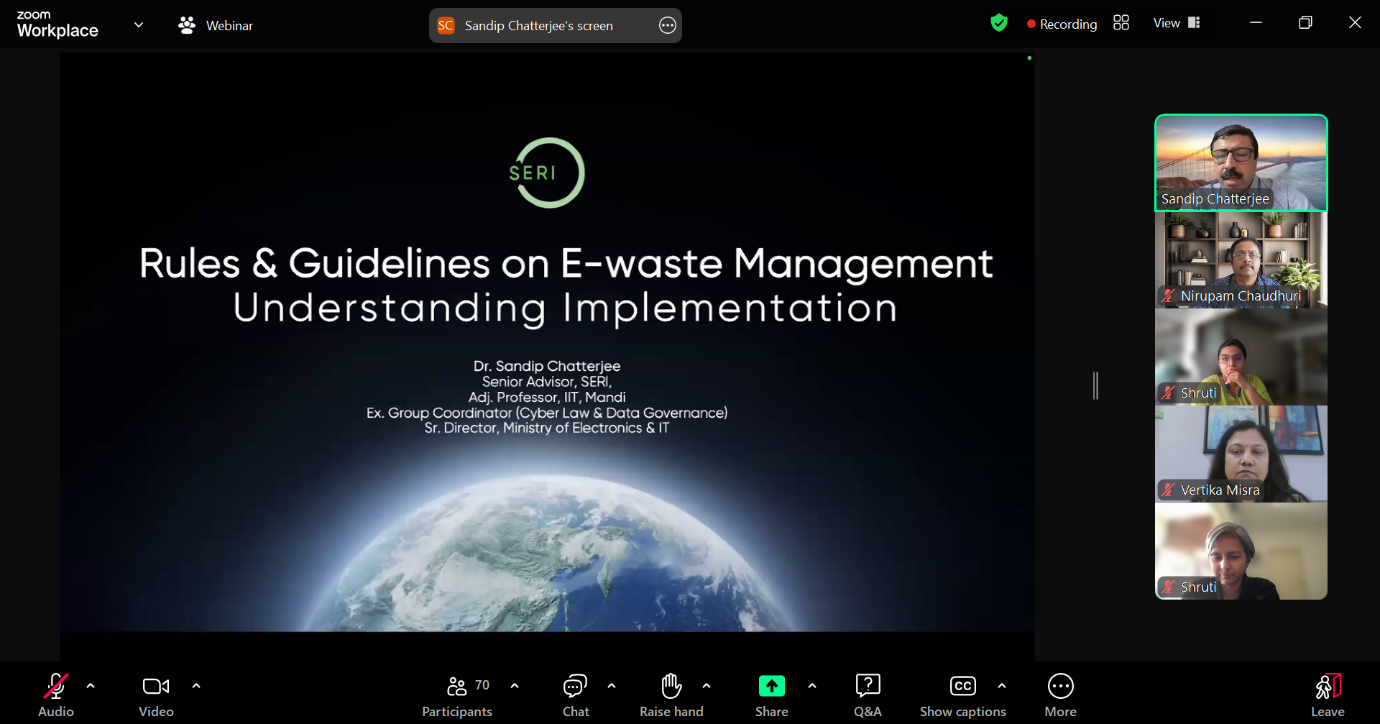
Task: Expand the Show captions options caret
Action: click(x=1002, y=686)
